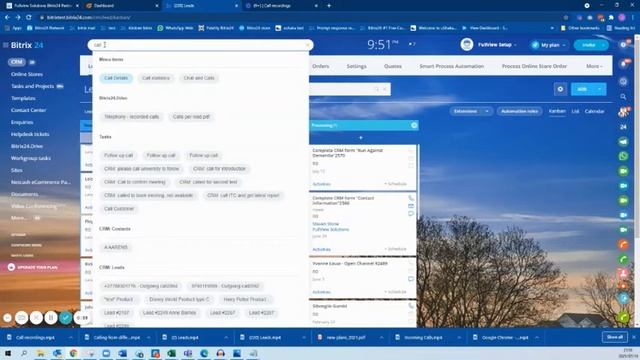Open 'Call Customer' task result

119,209
